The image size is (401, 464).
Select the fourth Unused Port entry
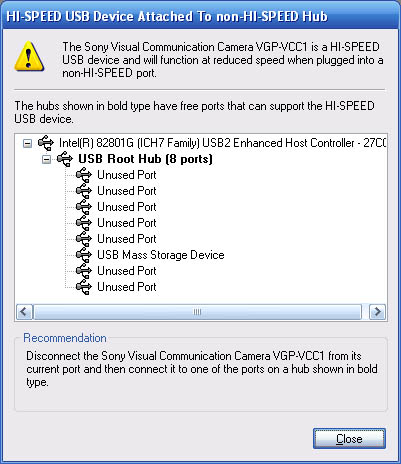click(127, 223)
